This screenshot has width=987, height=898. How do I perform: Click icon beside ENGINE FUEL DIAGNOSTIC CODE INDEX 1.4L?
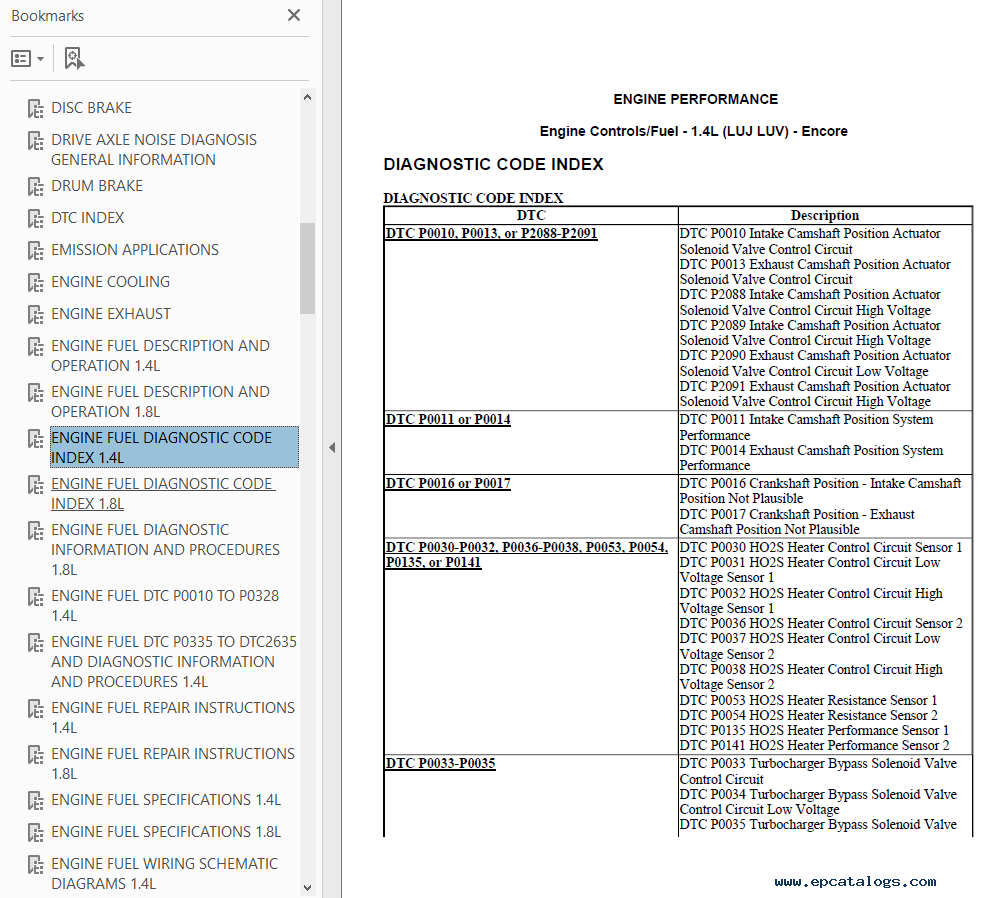point(35,439)
